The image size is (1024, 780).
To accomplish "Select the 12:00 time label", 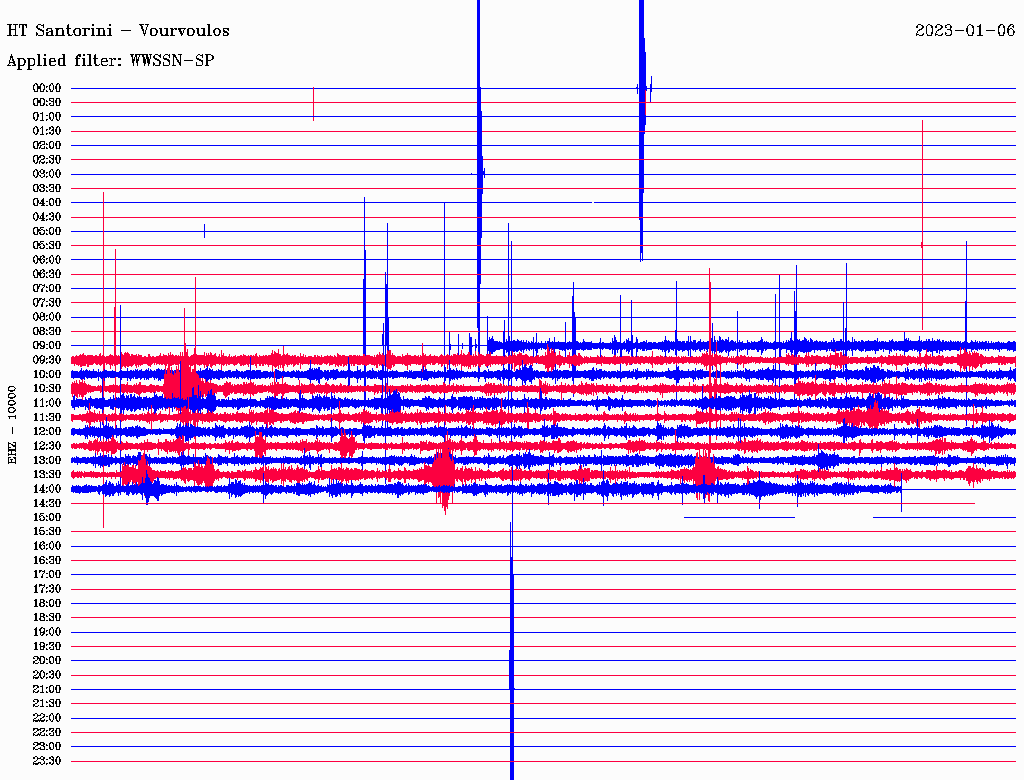I will tap(46, 432).
